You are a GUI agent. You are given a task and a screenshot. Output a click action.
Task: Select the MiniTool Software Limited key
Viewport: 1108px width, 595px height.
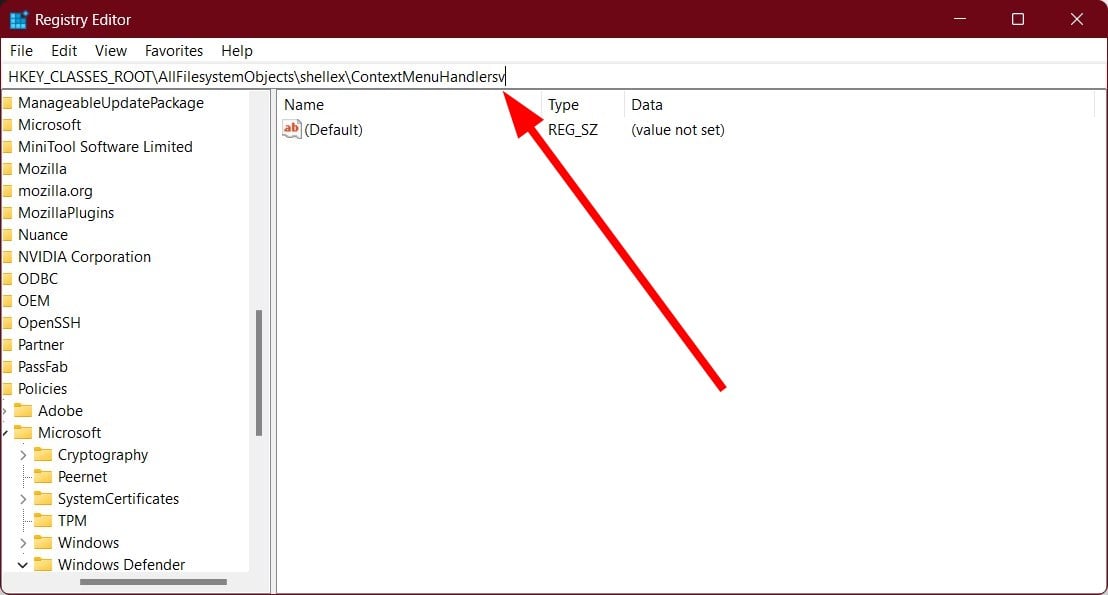point(105,147)
